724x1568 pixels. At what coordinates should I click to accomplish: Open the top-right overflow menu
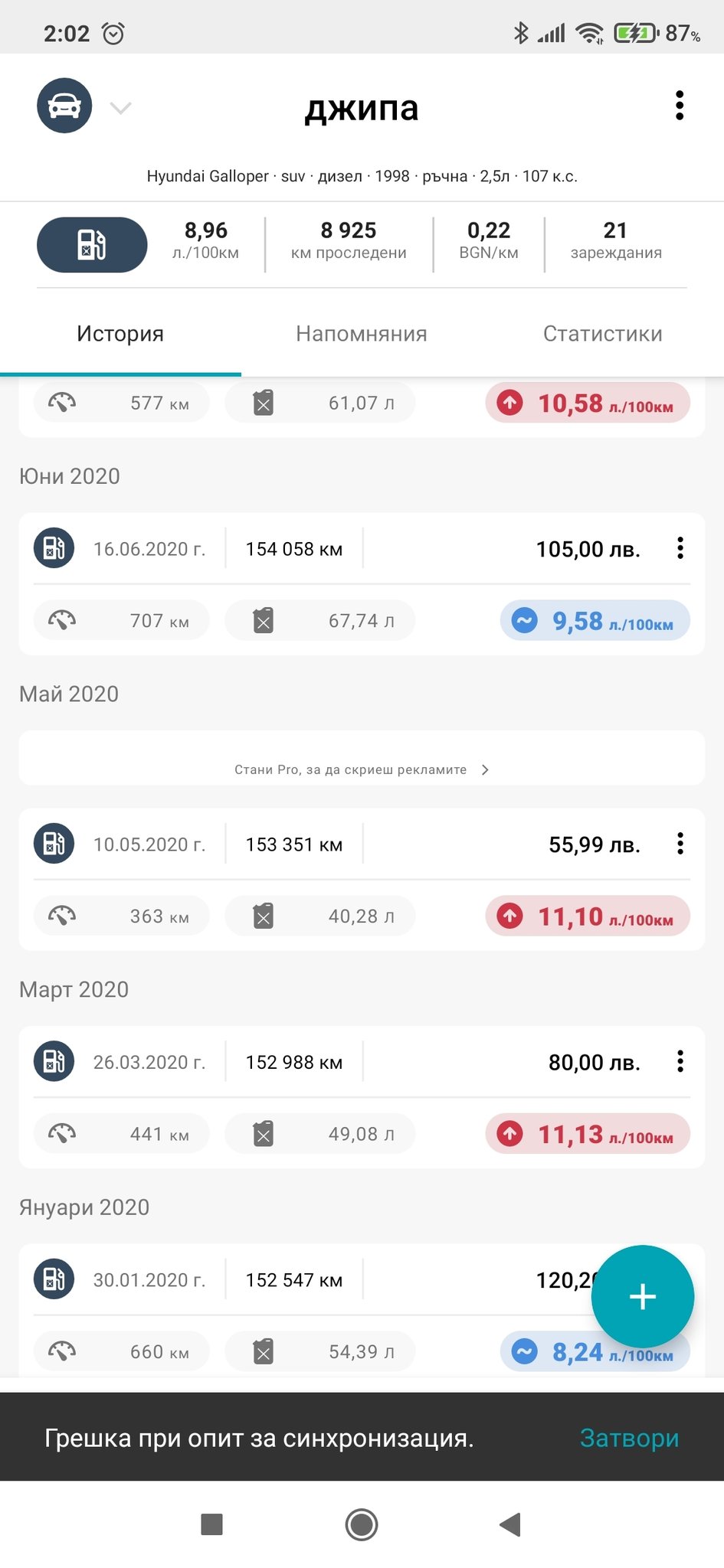click(x=679, y=106)
